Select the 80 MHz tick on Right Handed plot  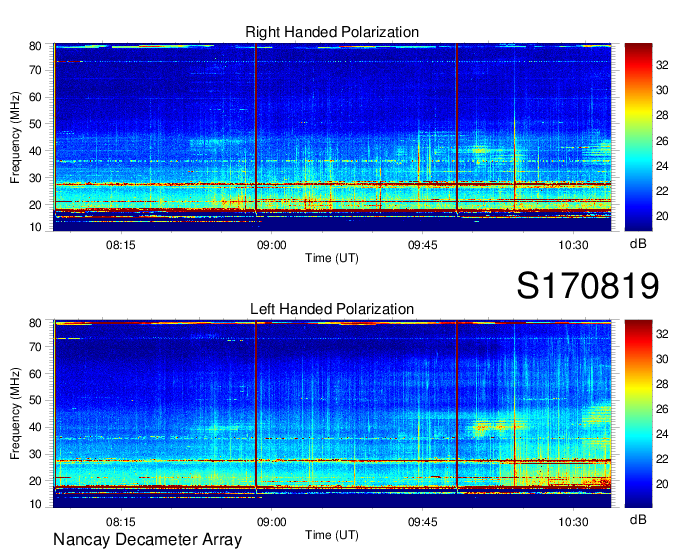tap(35, 46)
